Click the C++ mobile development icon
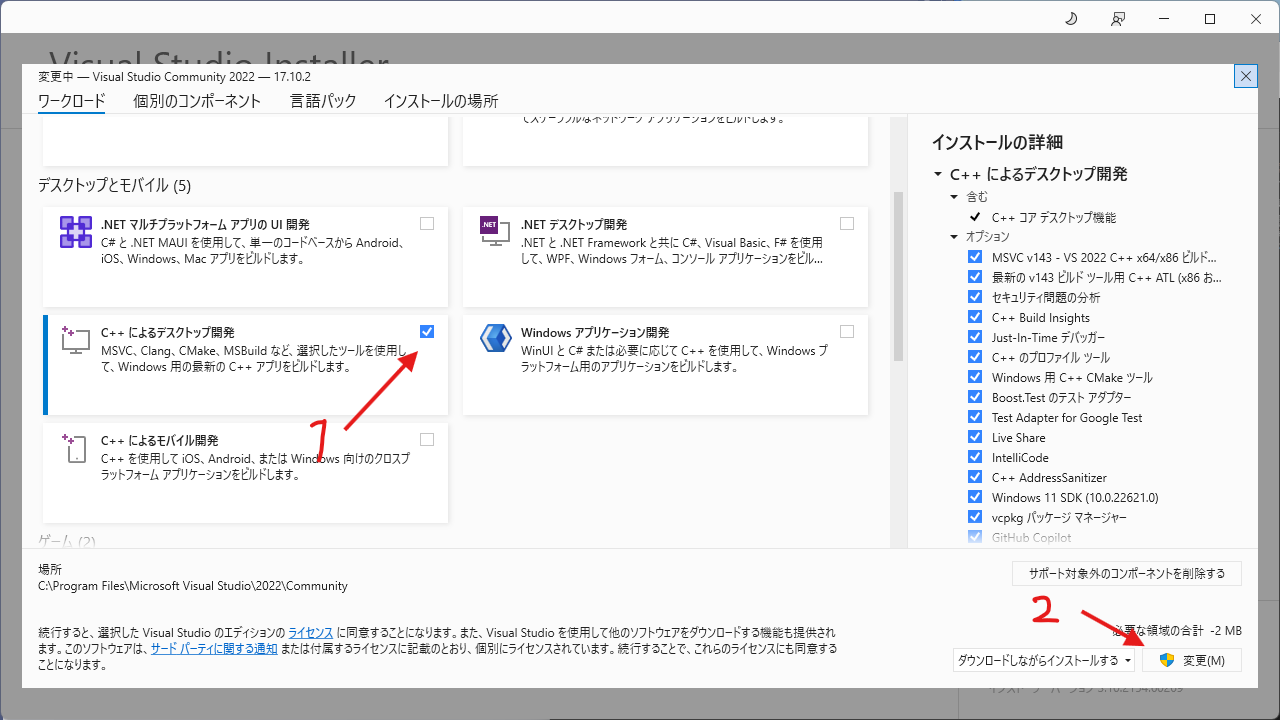Image resolution: width=1280 pixels, height=720 pixels. pos(76,447)
